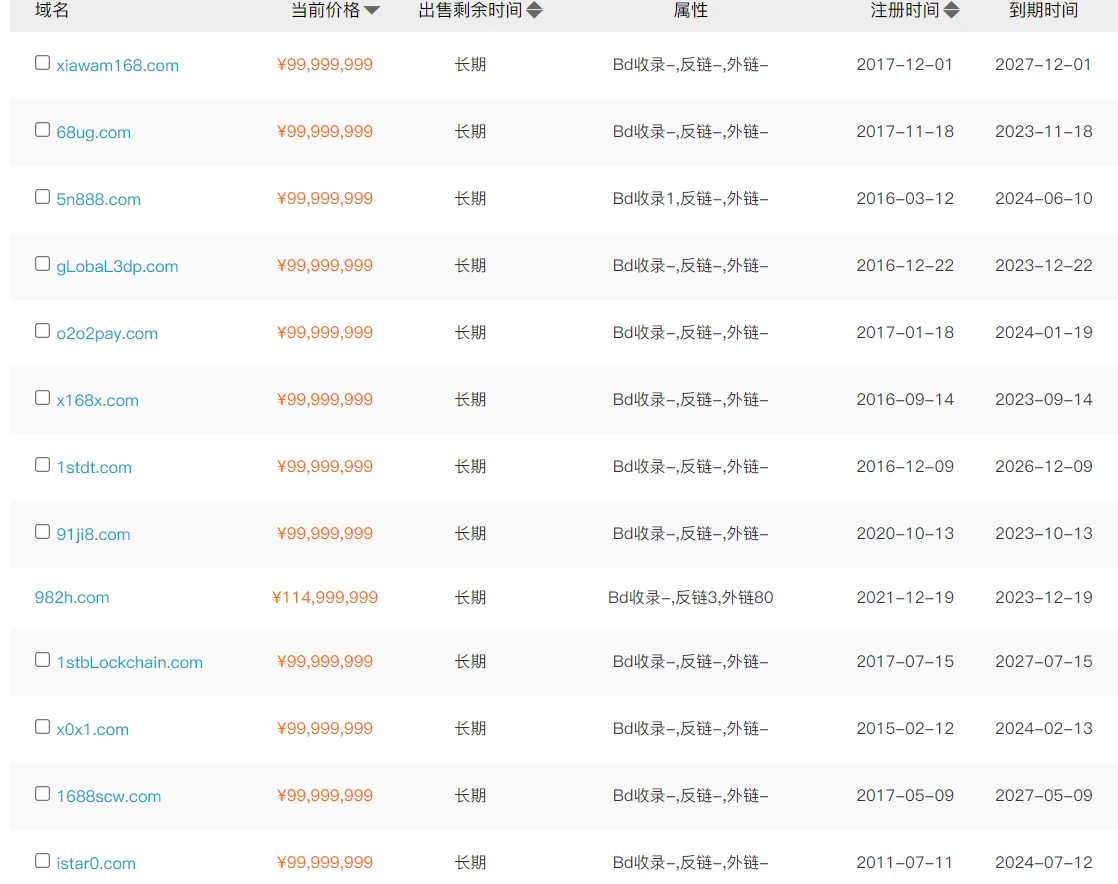
Task: Open the 1stbLockchain.com domain link
Action: click(x=129, y=663)
